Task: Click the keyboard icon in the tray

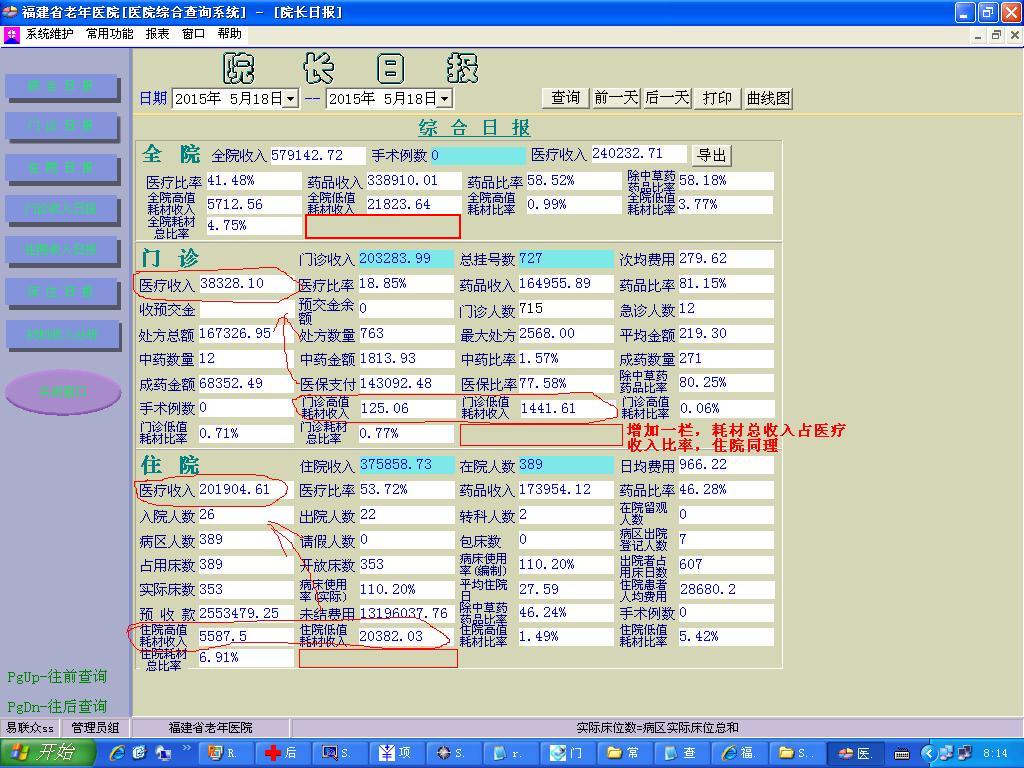Action: [x=902, y=754]
